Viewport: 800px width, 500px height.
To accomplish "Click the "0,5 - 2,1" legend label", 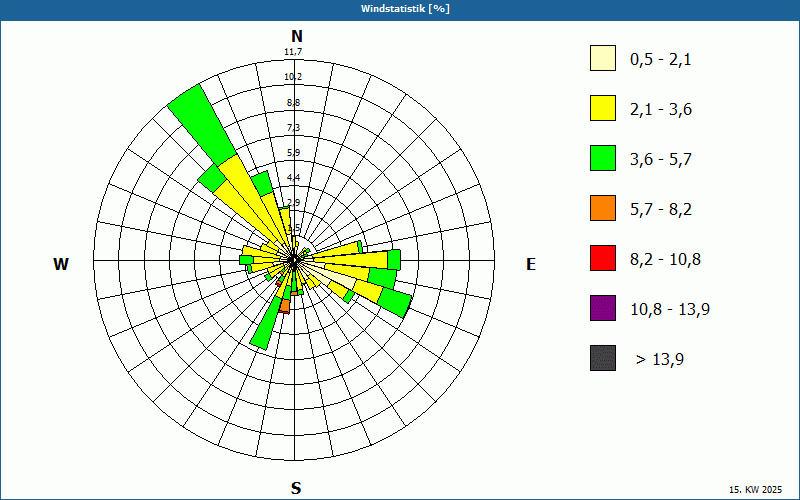I will coord(661,60).
